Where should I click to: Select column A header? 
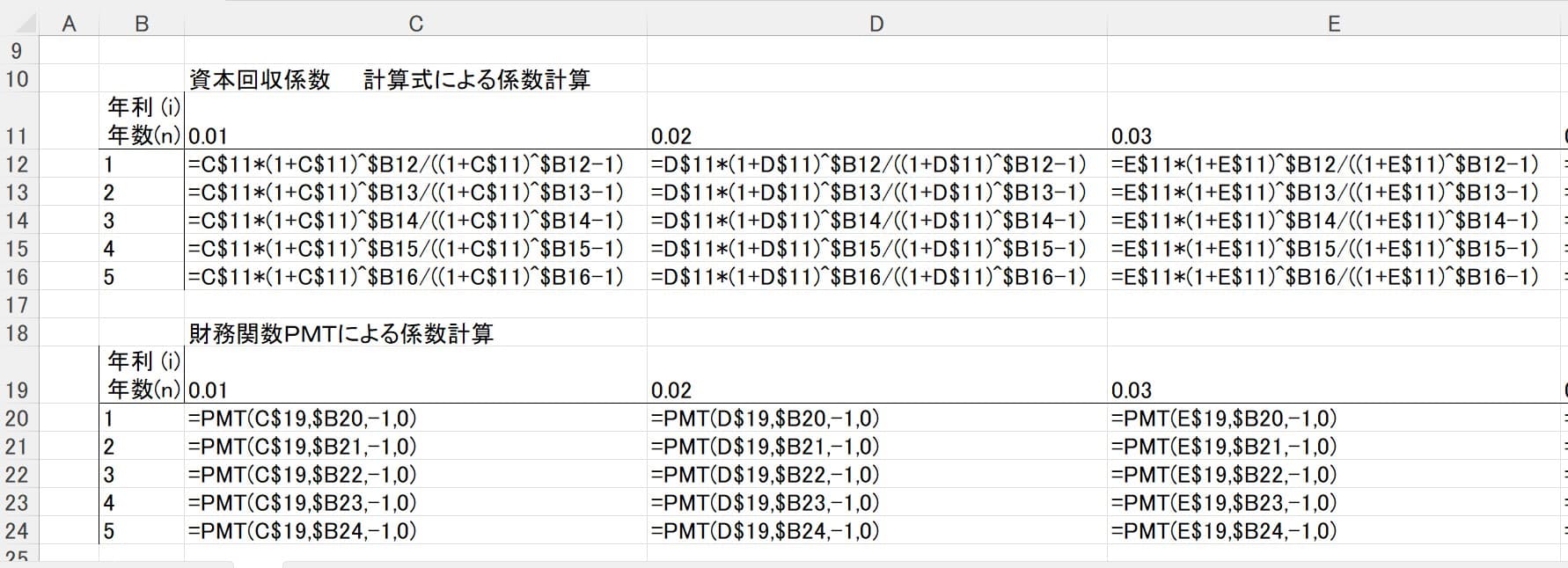(70, 24)
